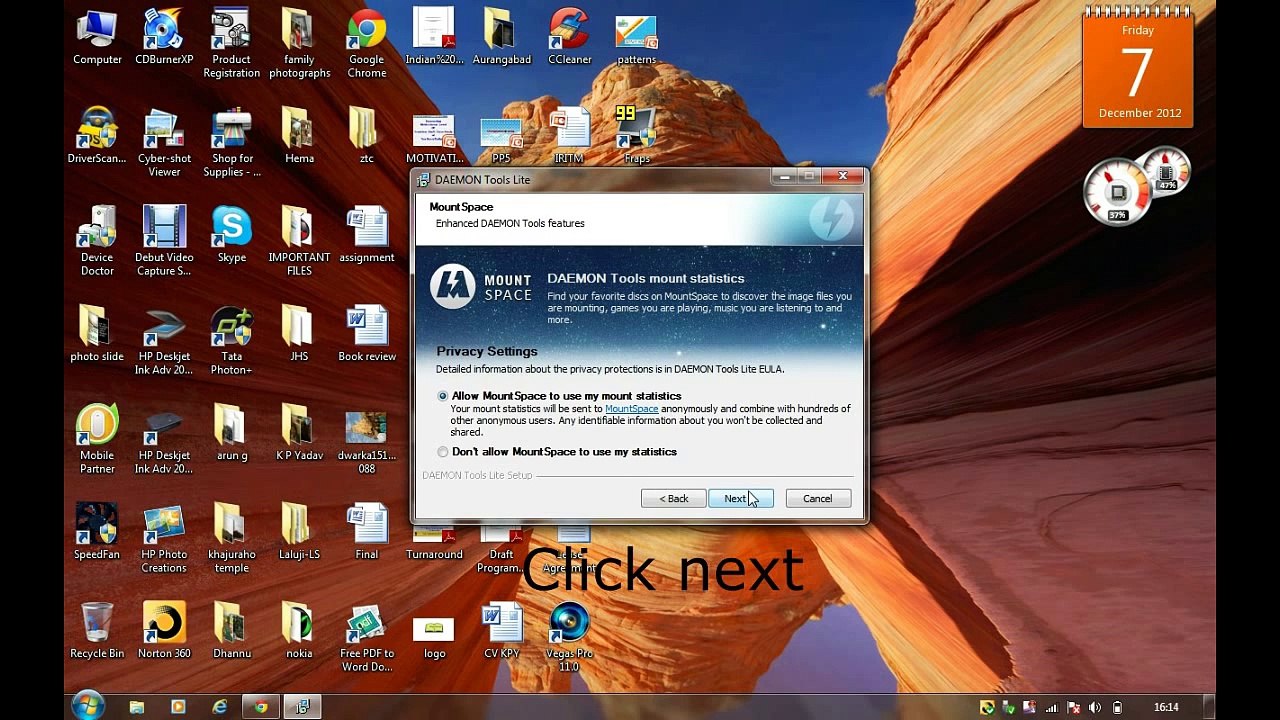Open Windows Explorer from the taskbar
The image size is (1280, 720).
click(137, 707)
